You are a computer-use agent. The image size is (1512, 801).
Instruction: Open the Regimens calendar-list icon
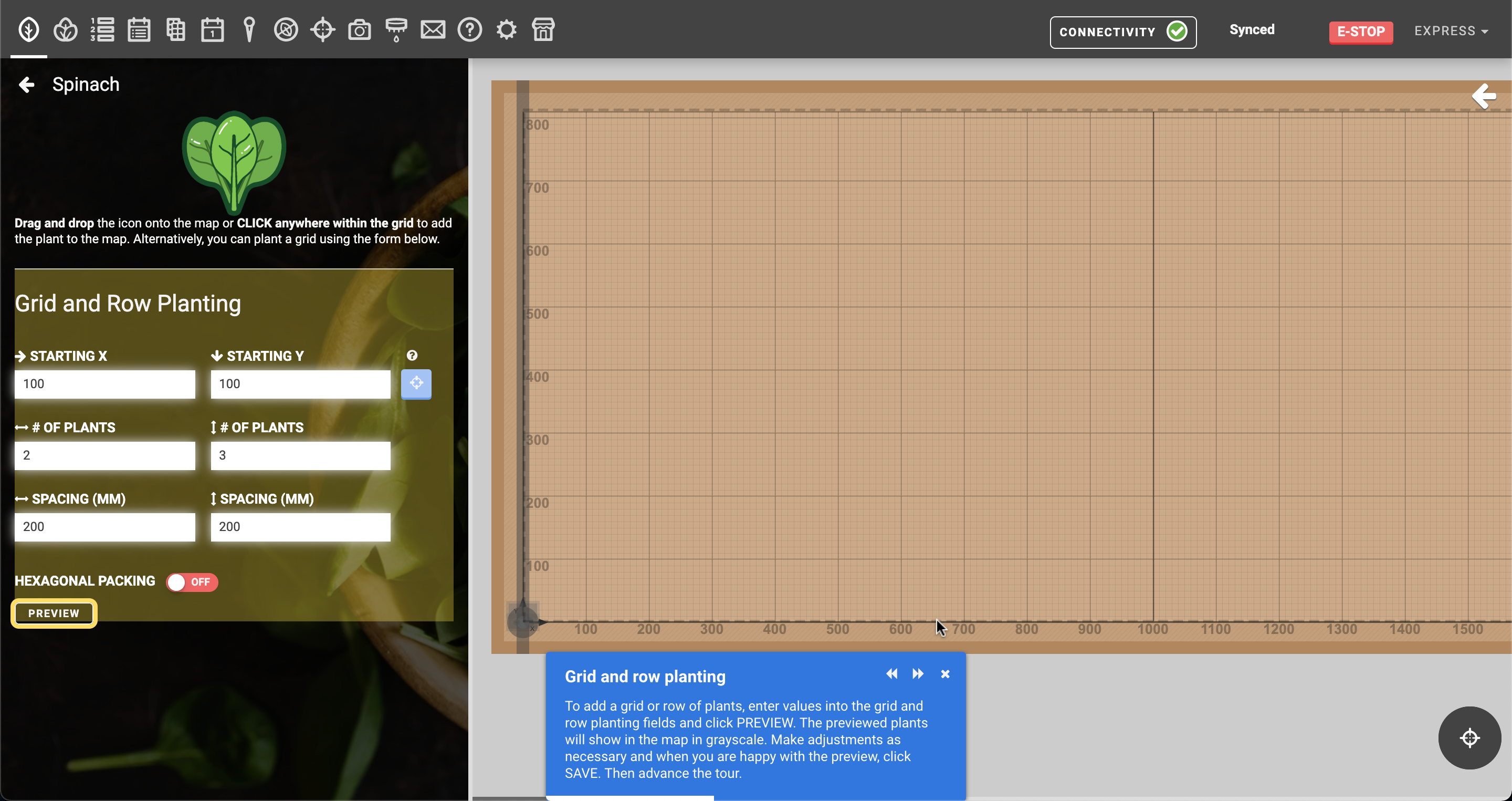coord(139,29)
